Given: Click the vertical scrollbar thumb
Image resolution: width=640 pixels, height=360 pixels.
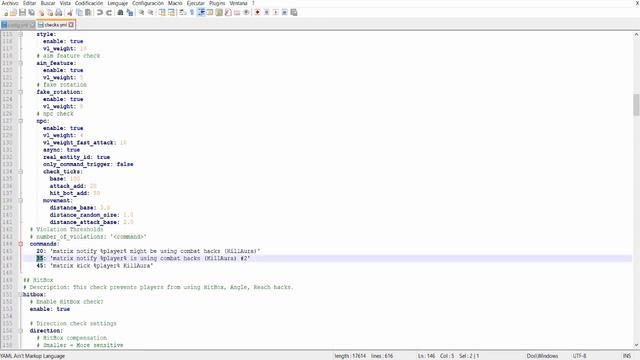Looking at the screenshot, I should (x=636, y=105).
